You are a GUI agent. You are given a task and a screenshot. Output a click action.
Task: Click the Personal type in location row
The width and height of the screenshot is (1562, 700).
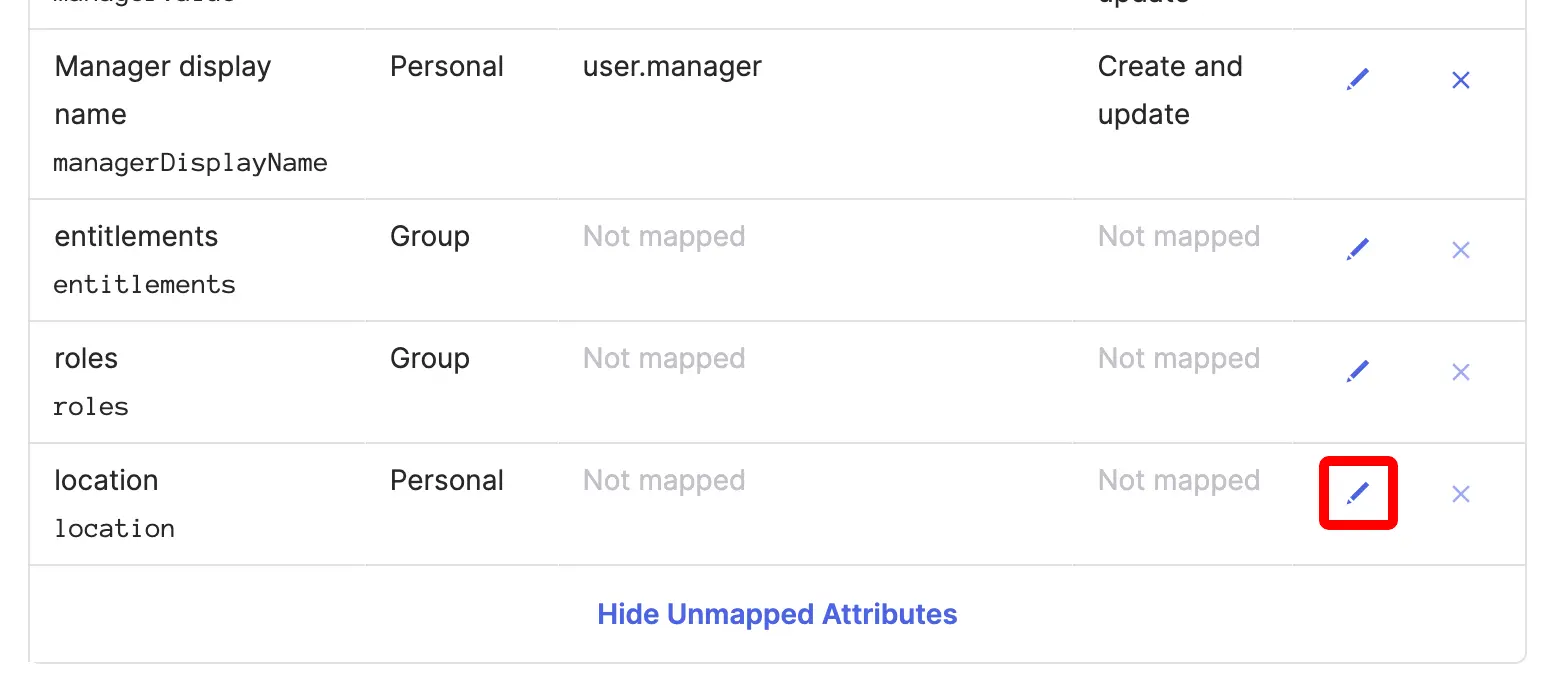tap(447, 481)
